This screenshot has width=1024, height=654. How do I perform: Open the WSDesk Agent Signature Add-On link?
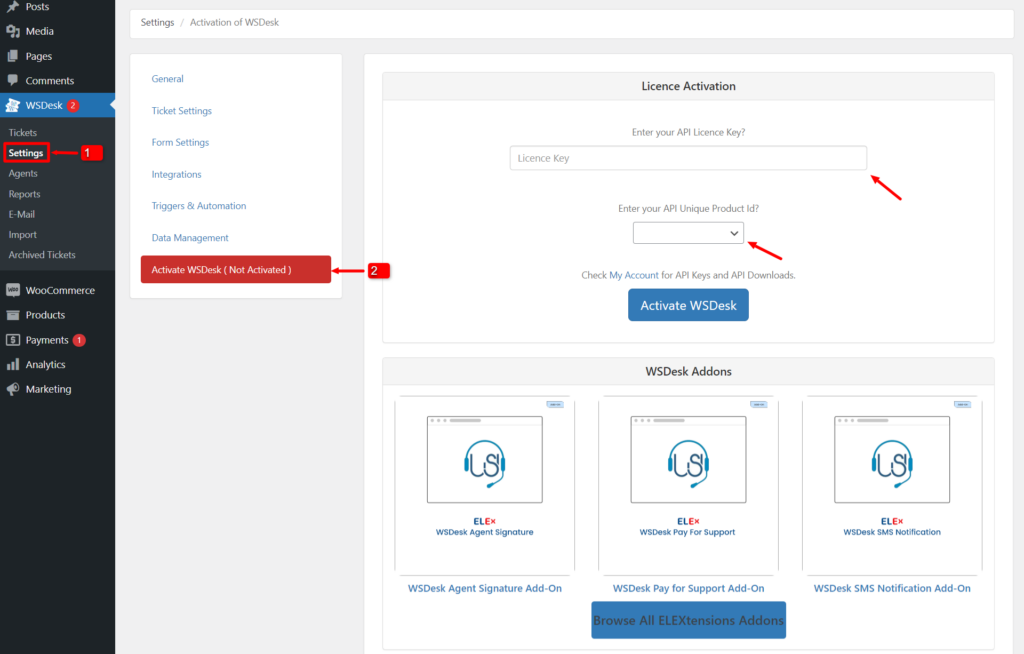[x=484, y=588]
